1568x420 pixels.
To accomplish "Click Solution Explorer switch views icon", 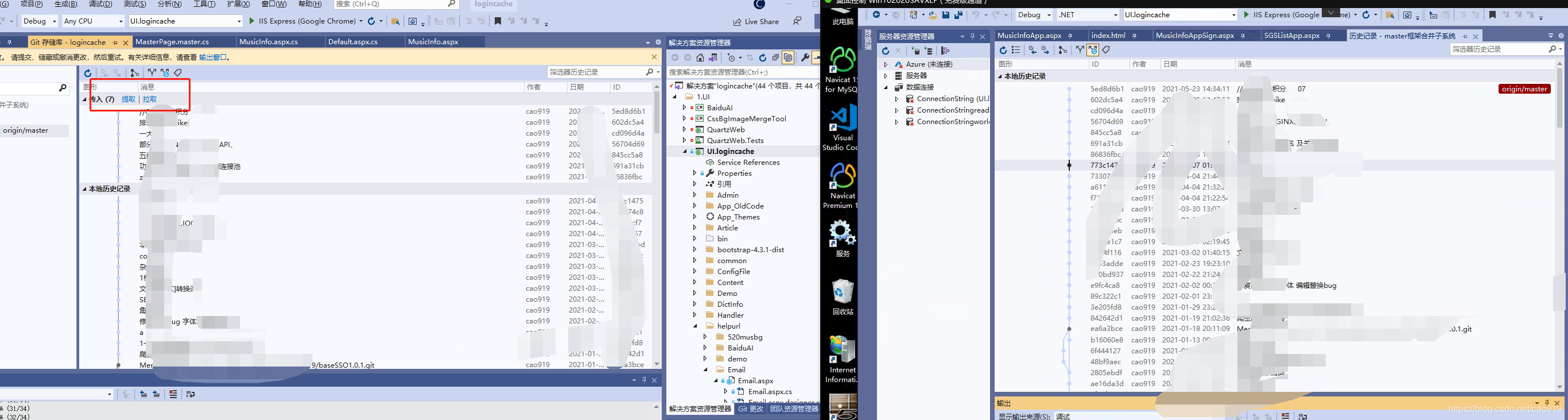I will click(x=713, y=57).
